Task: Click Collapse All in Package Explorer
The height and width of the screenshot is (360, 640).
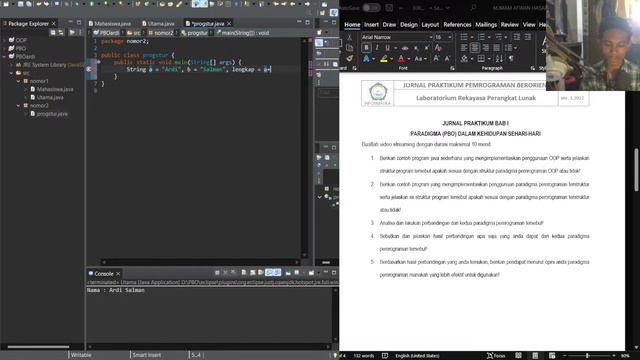Action: 53,32
